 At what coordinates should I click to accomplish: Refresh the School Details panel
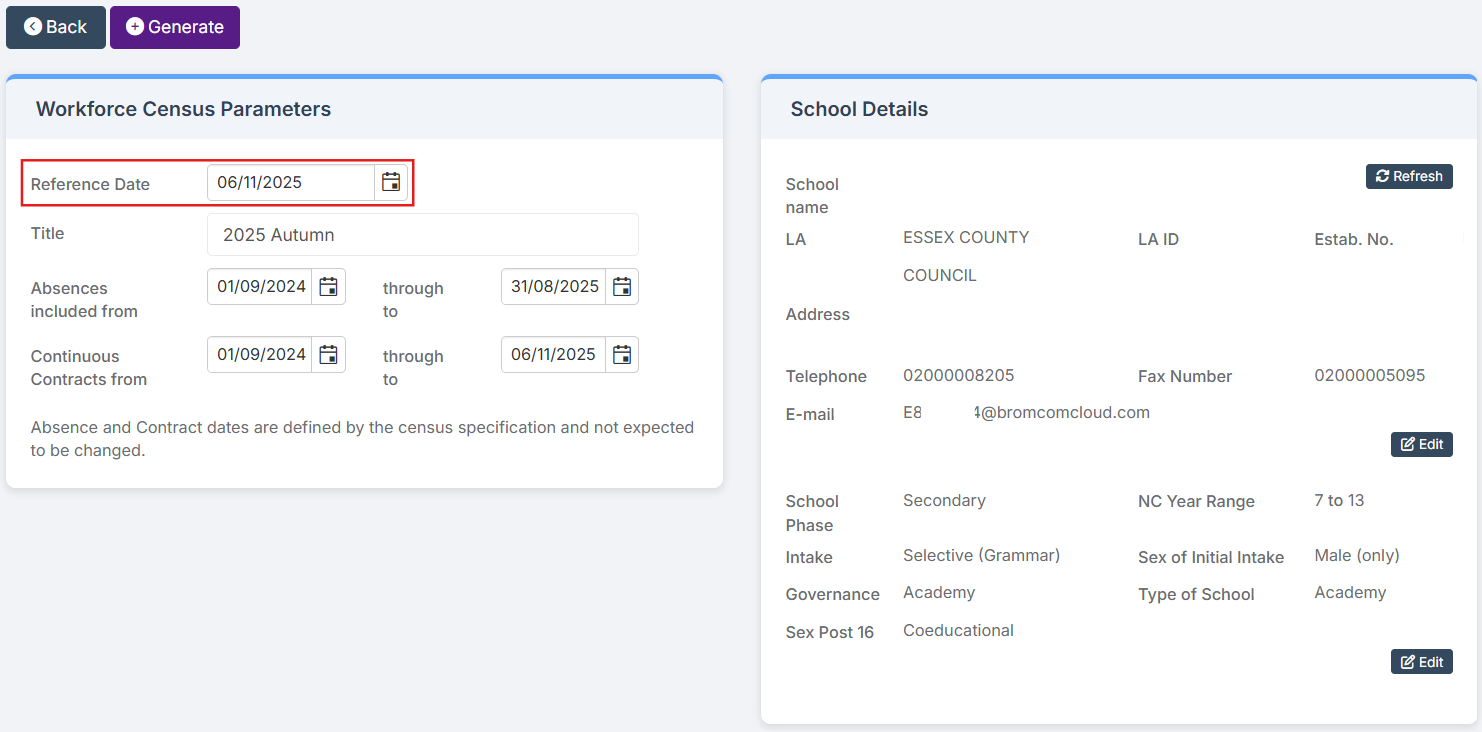click(x=1408, y=176)
